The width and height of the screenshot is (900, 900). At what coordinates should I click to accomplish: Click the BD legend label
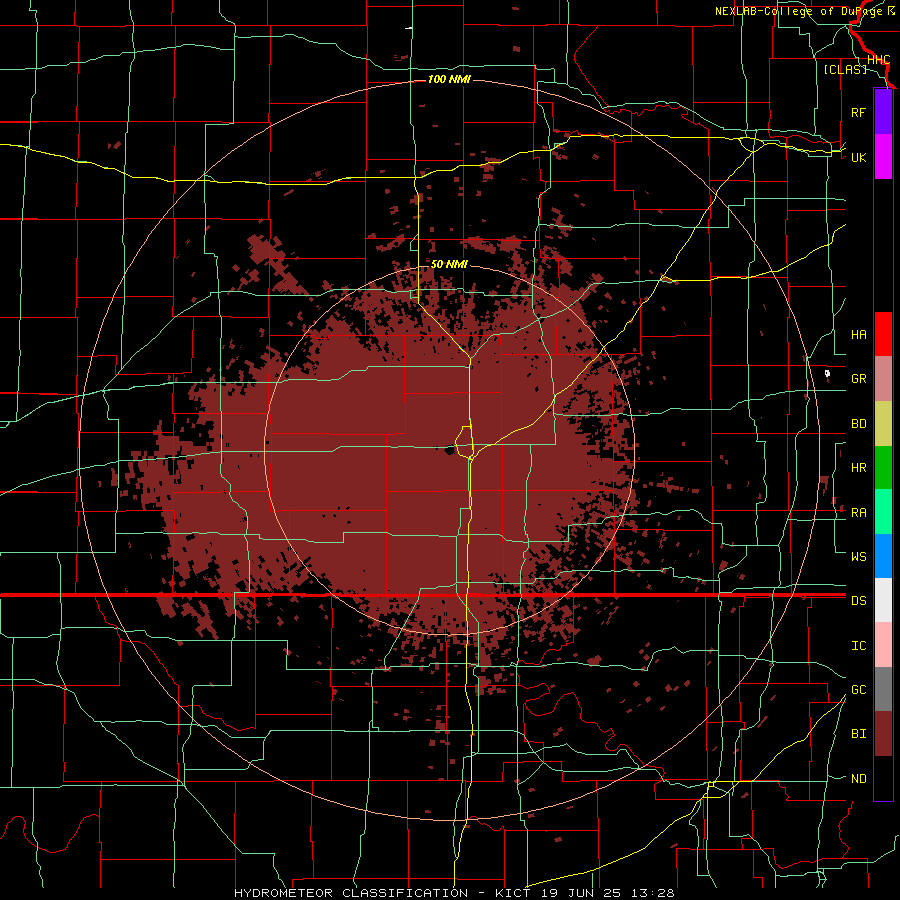coord(858,424)
